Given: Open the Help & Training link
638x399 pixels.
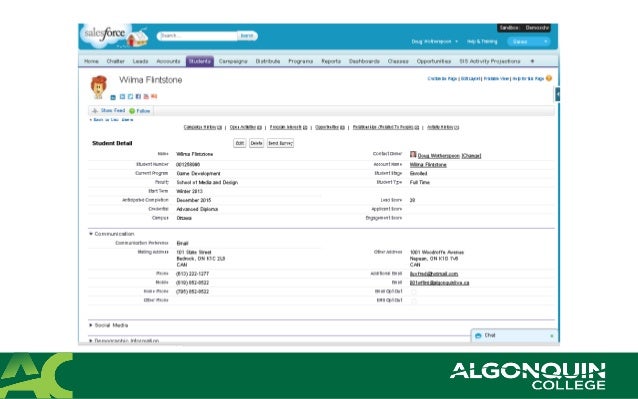Looking at the screenshot, I should point(482,41).
